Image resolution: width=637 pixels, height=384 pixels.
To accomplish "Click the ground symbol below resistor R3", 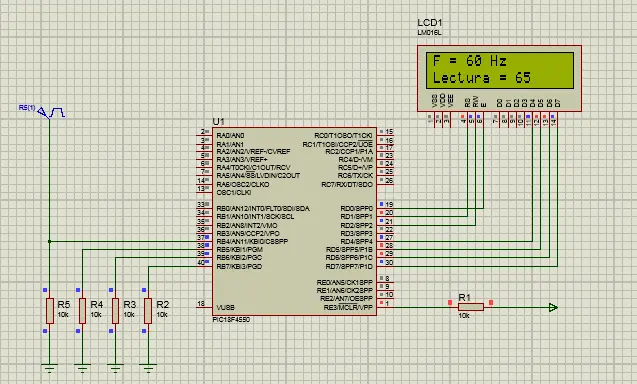I will pyautogui.click(x=115, y=369).
